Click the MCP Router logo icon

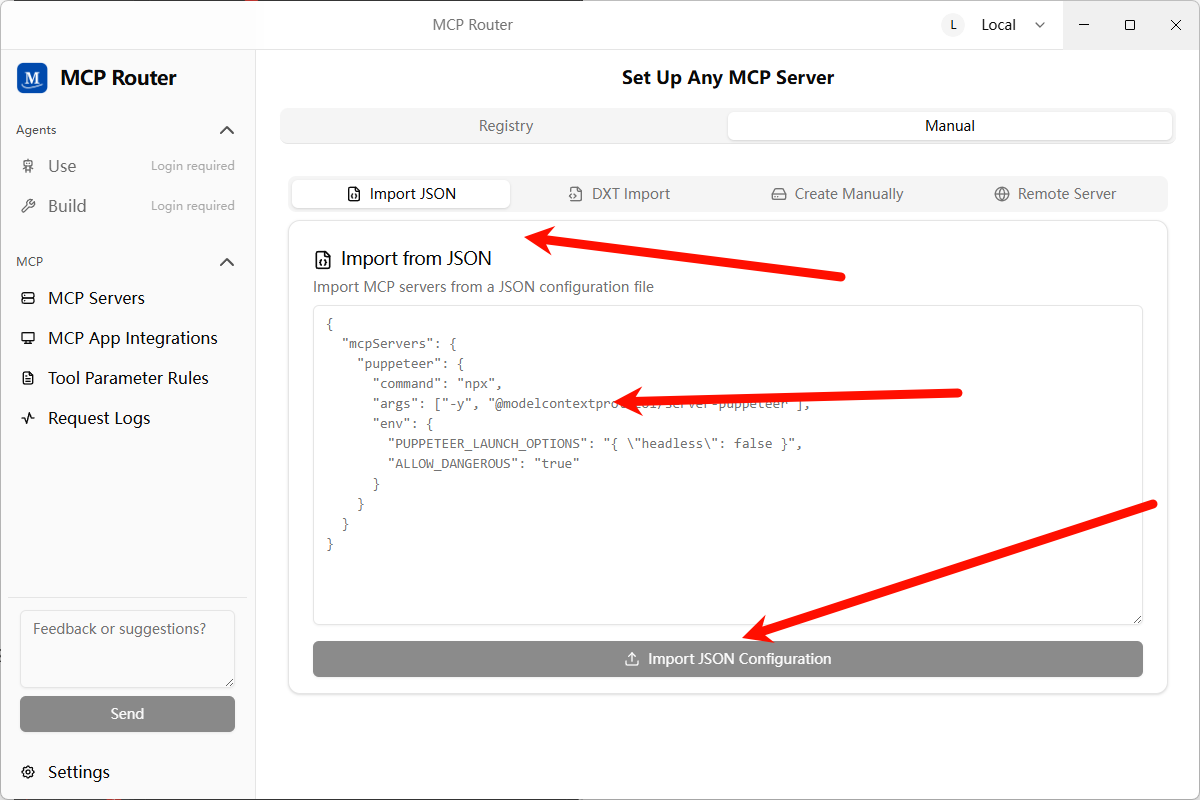tap(32, 78)
